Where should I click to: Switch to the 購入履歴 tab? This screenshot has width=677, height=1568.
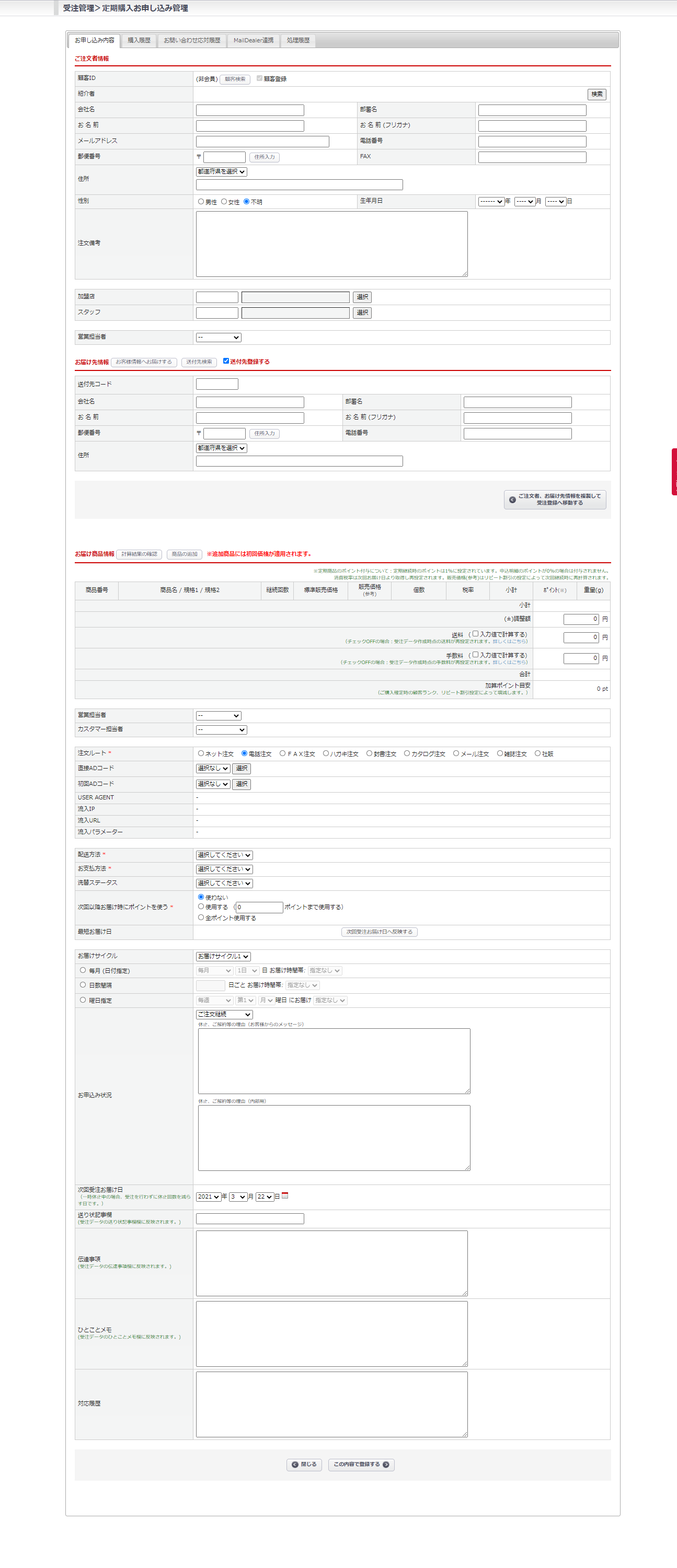(x=139, y=41)
